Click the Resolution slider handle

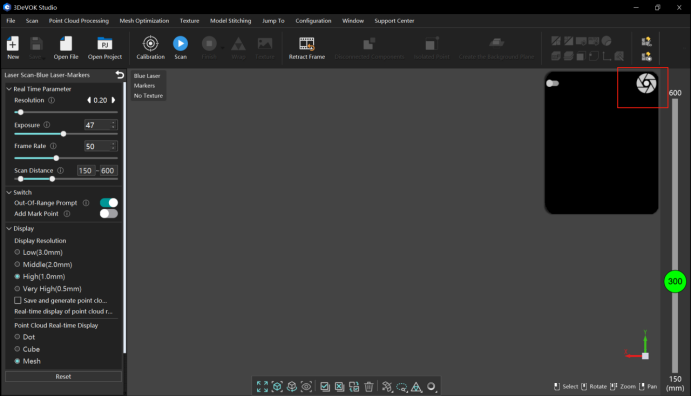(x=21, y=112)
